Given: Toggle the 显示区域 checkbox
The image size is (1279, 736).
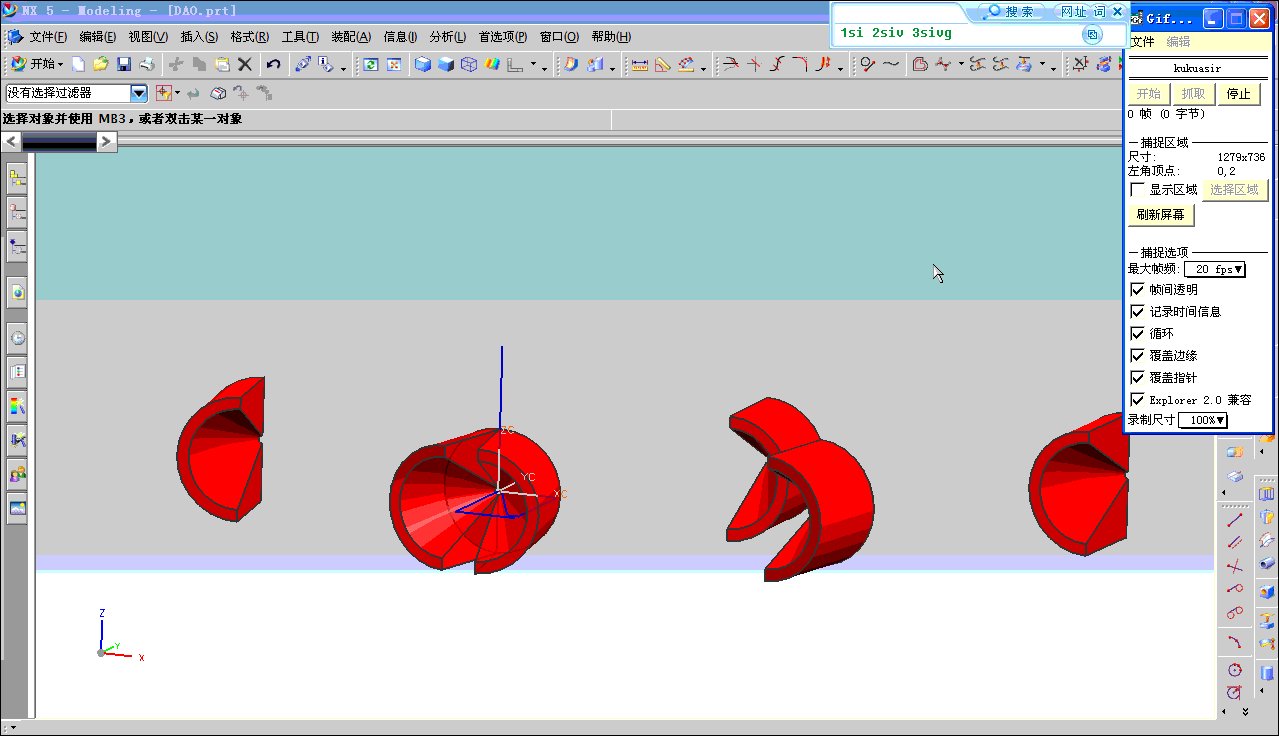Looking at the screenshot, I should pyautogui.click(x=1137, y=190).
